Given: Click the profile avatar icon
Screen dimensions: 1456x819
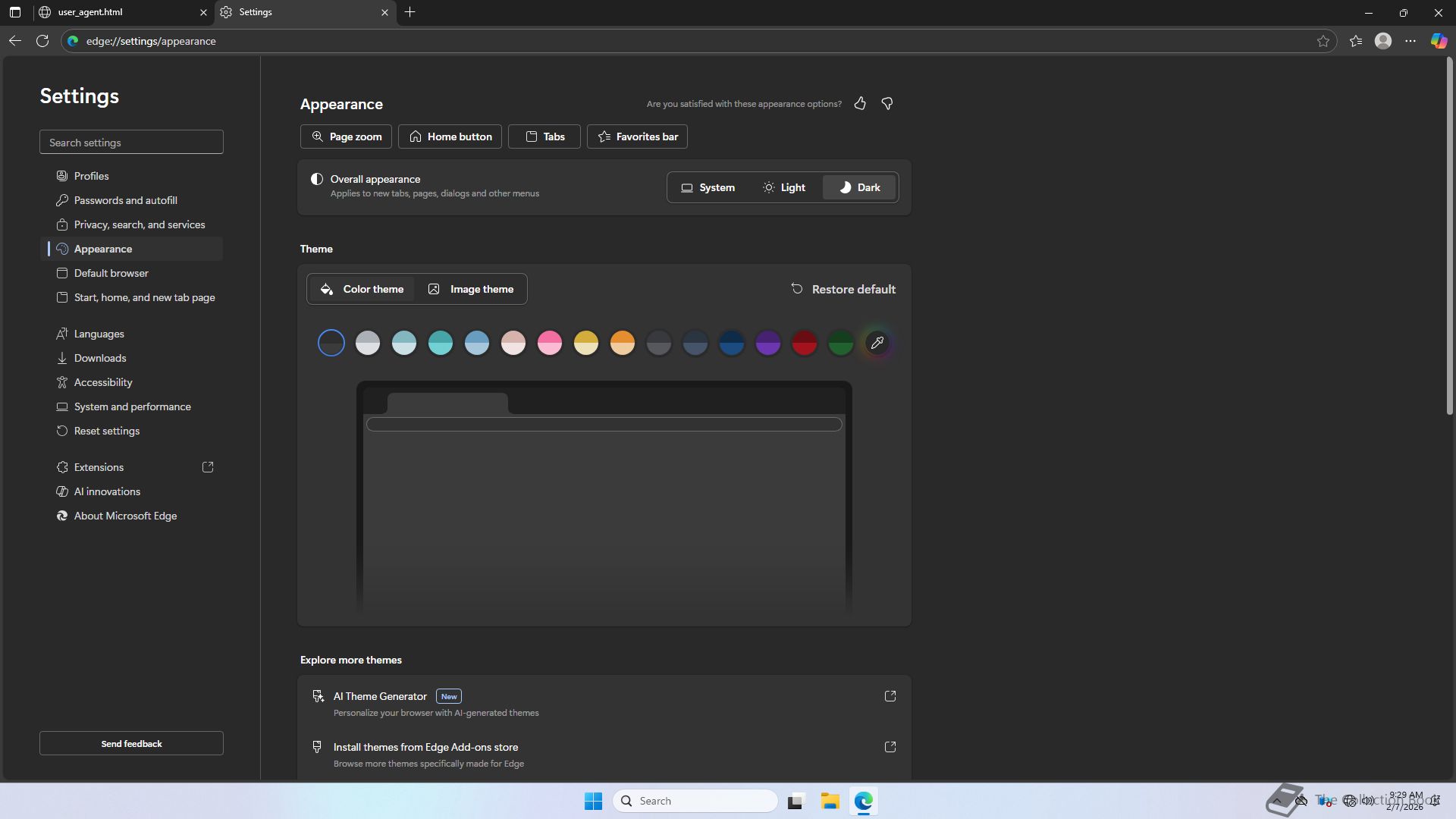Looking at the screenshot, I should [1383, 41].
